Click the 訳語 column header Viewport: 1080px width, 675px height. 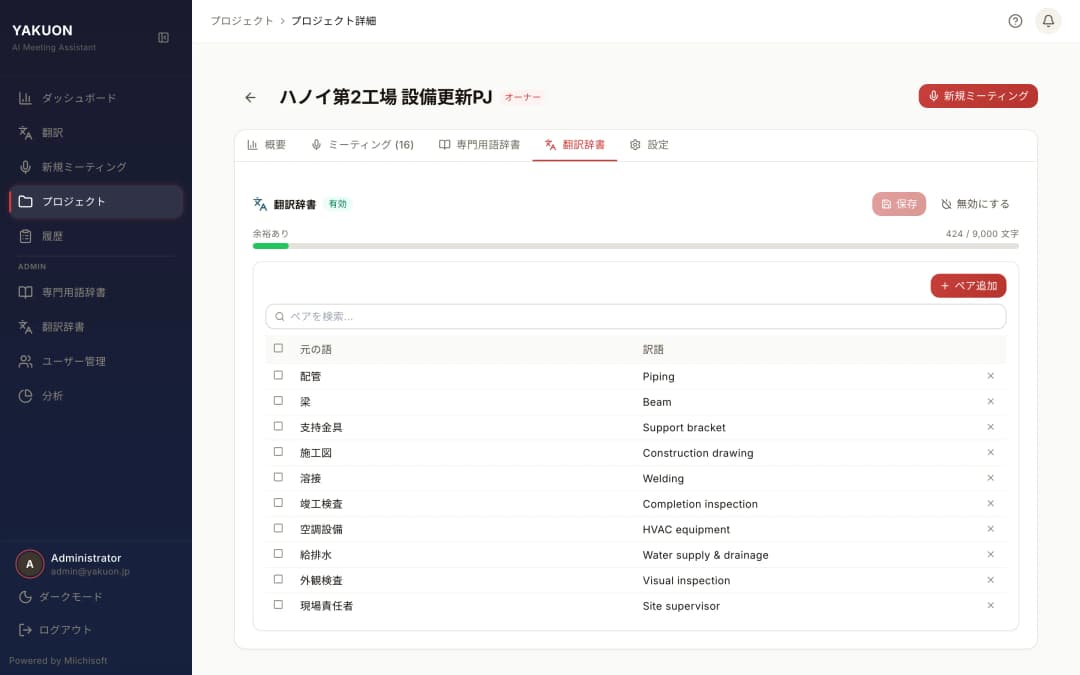click(x=653, y=349)
